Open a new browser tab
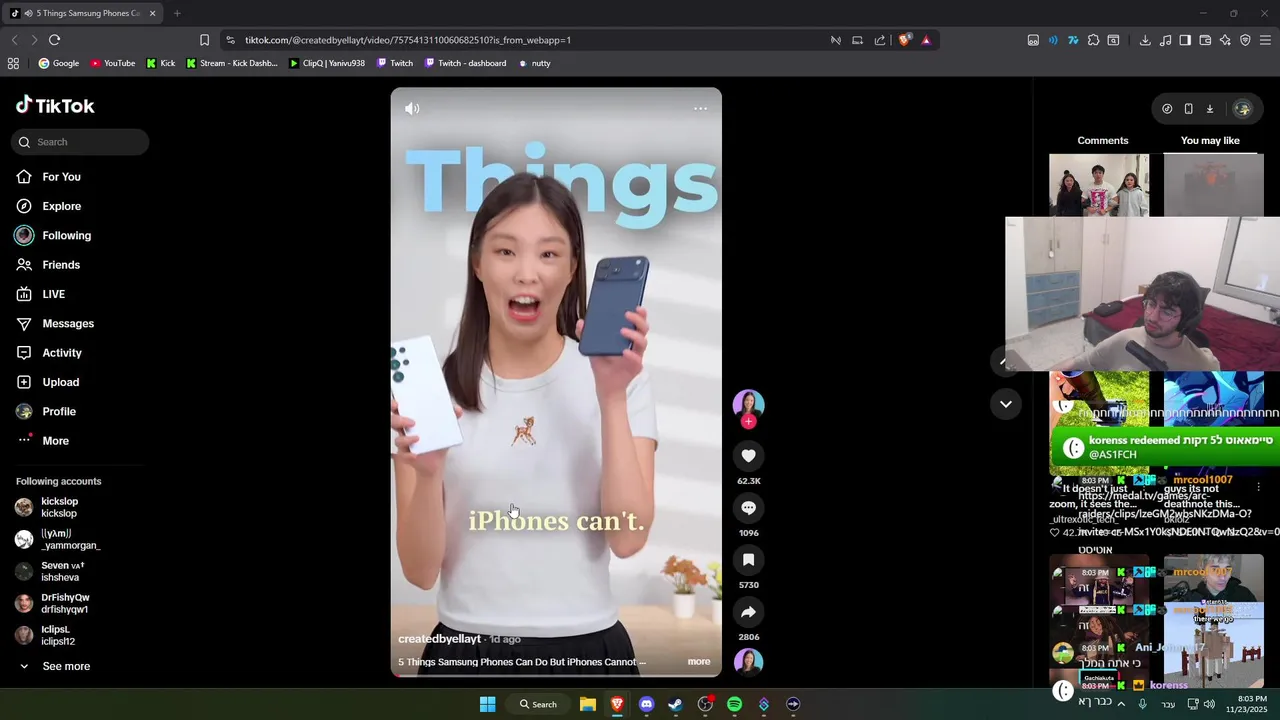The image size is (1280, 720). point(177,13)
